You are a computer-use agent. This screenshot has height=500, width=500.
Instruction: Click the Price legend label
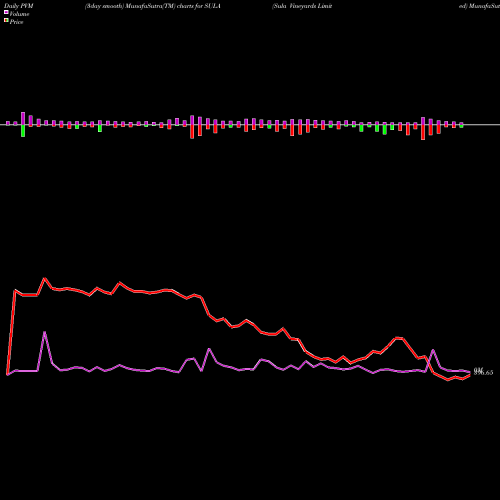pyautogui.click(x=16, y=22)
